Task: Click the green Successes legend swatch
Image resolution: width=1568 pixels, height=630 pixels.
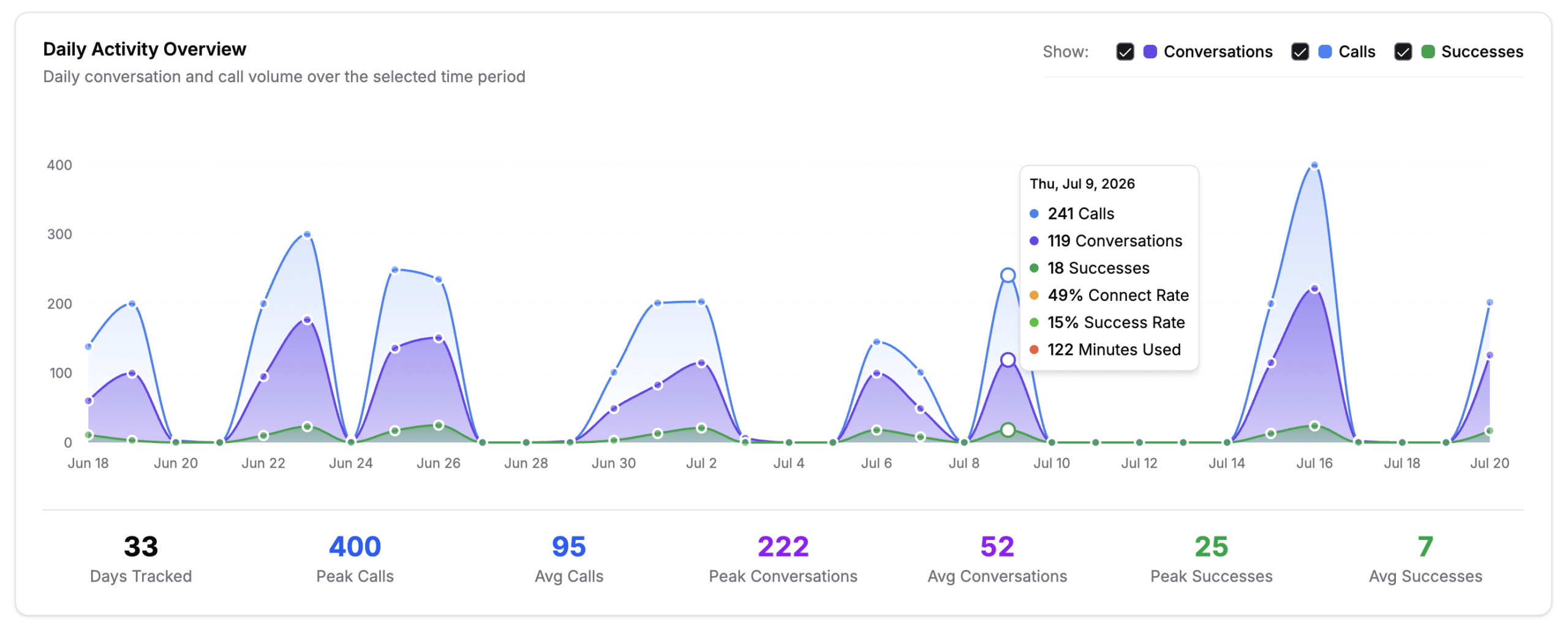Action: coord(1427,51)
